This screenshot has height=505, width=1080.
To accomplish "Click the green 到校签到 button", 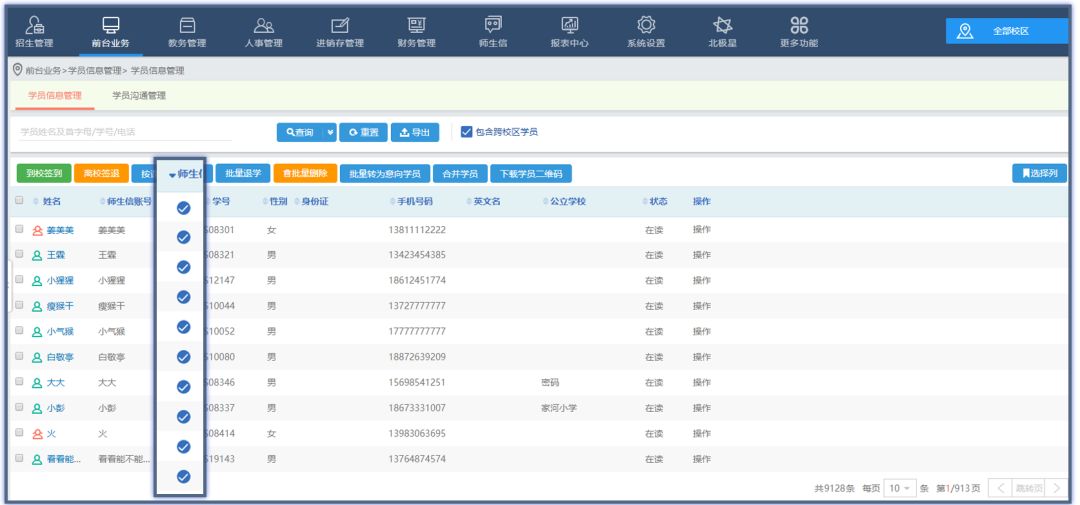I will 43,173.
